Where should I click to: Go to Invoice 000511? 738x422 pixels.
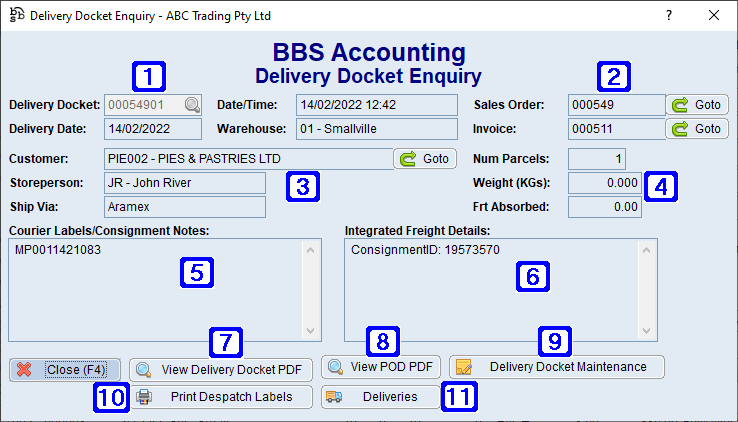point(697,128)
